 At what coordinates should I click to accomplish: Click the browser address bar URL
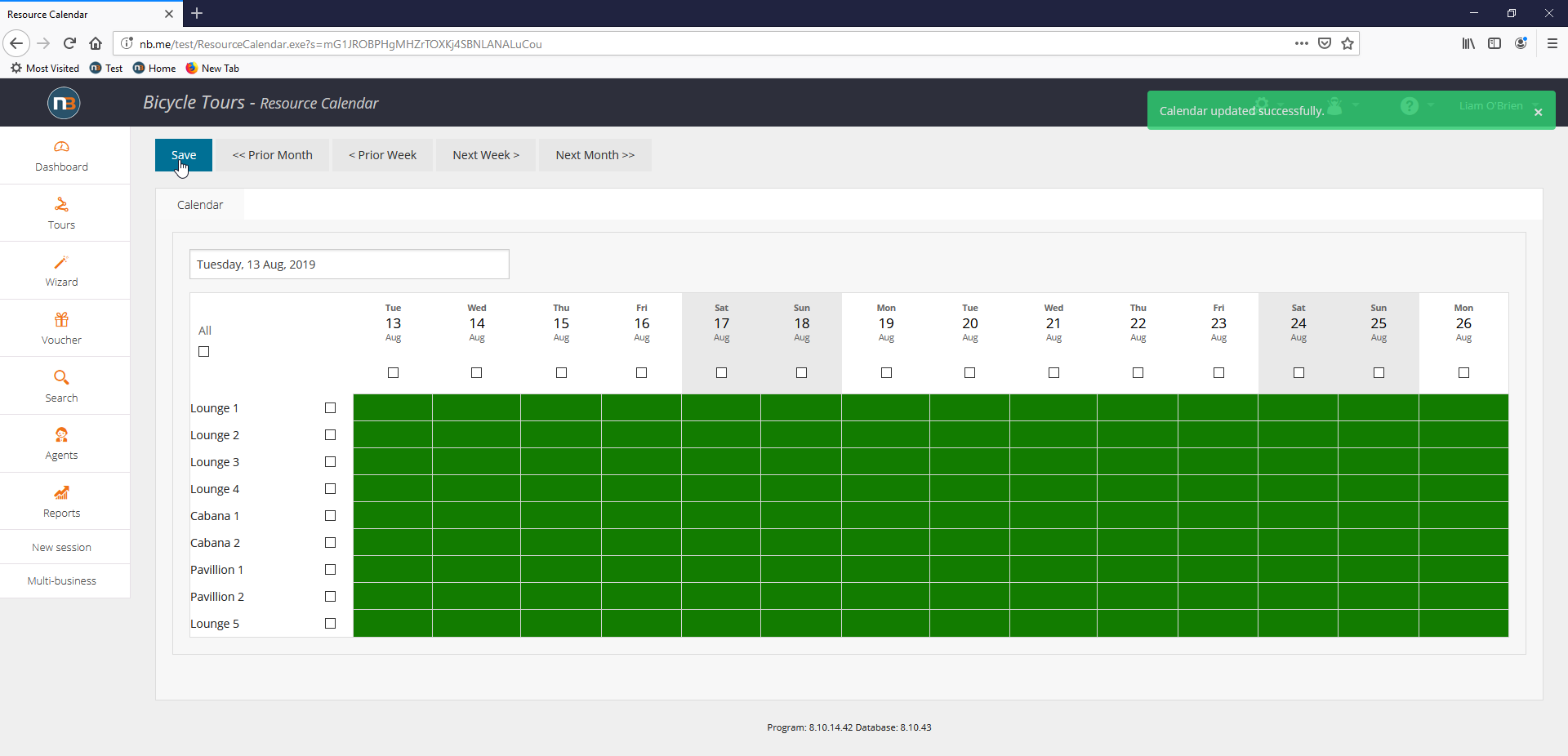tap(341, 44)
